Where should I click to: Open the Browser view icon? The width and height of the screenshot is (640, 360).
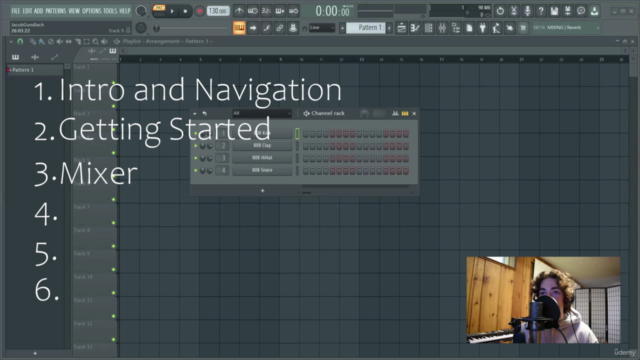(x=456, y=28)
